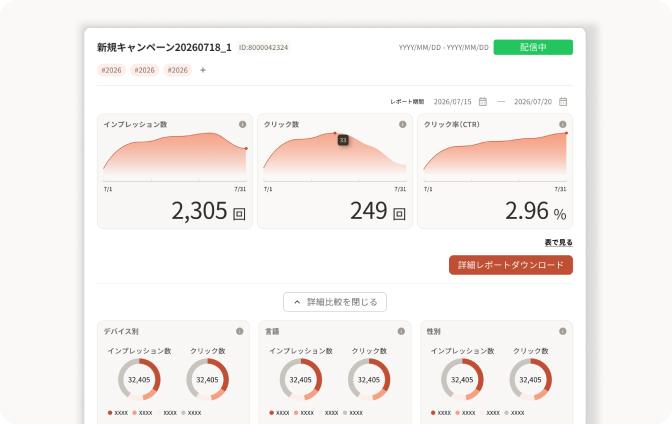Click campaign title 新規キャンペーン20260718_1
The height and width of the screenshot is (424, 672).
tap(164, 47)
